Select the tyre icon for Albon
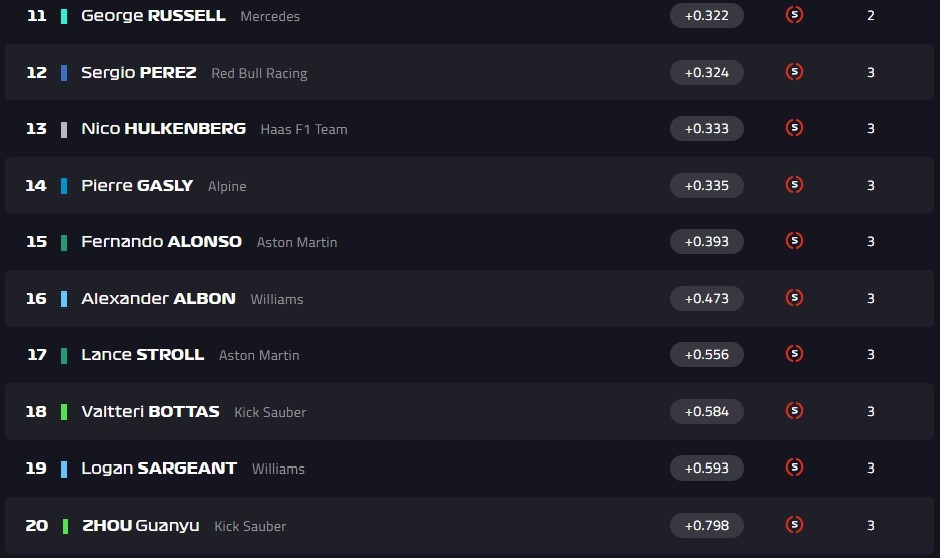 point(795,298)
